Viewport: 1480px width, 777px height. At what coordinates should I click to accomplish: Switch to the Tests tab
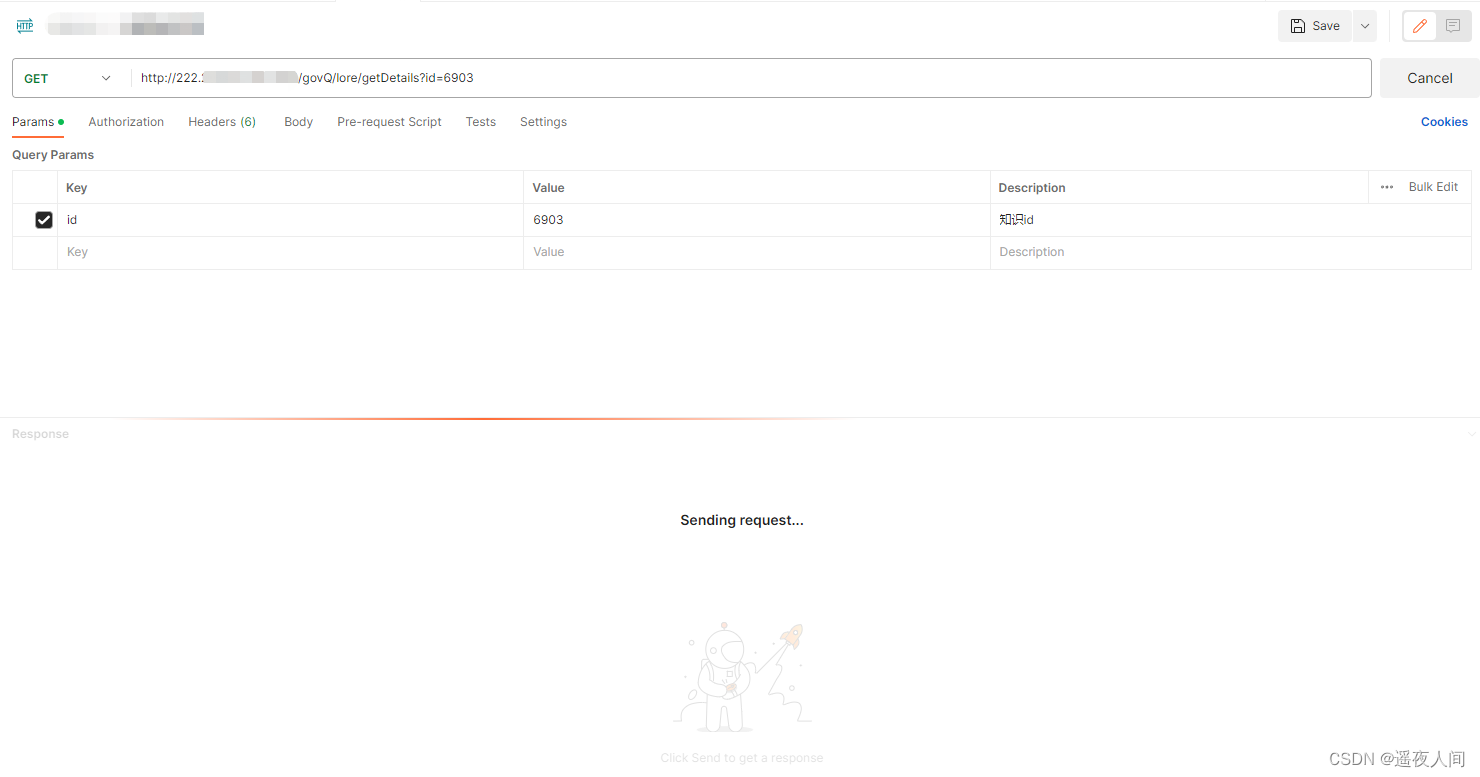tap(480, 121)
